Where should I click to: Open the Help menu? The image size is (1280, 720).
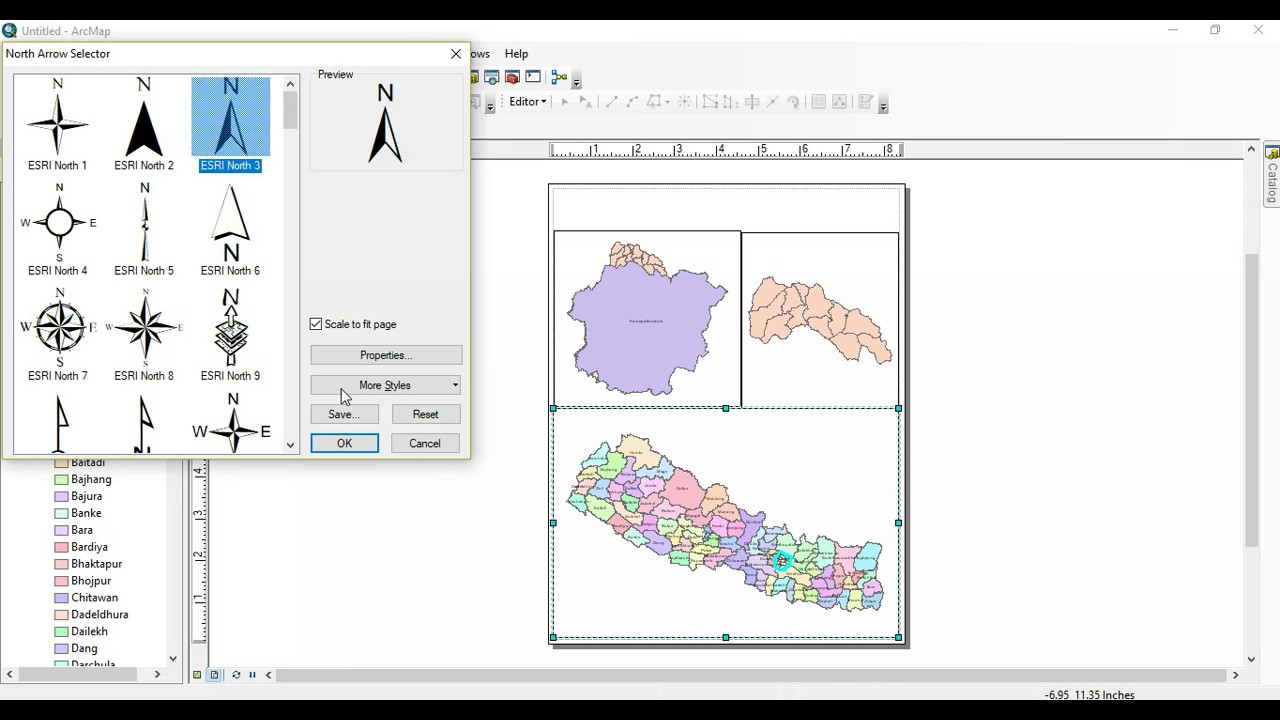[516, 54]
